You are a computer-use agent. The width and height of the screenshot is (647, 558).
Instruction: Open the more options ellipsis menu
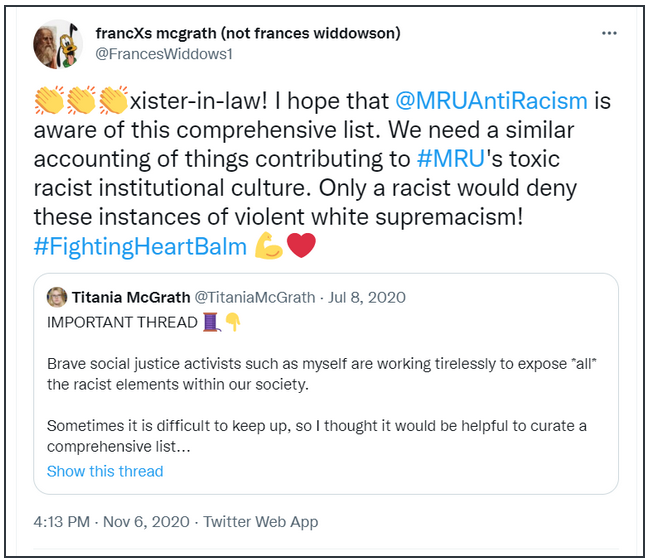[609, 33]
